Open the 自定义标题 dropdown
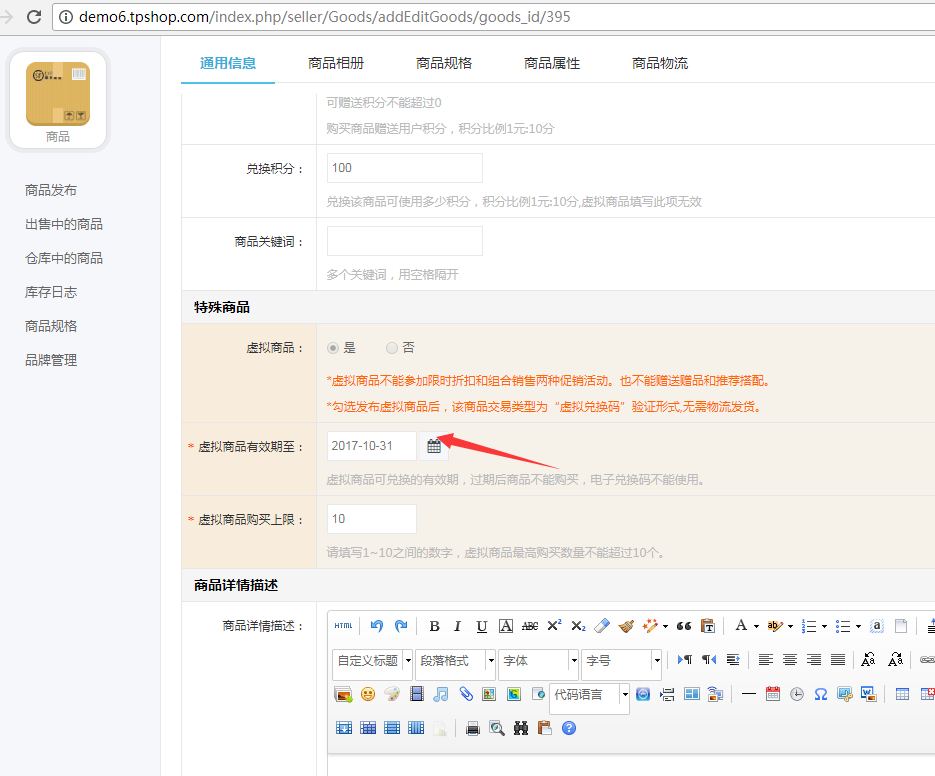This screenshot has width=935, height=776. pyautogui.click(x=373, y=660)
